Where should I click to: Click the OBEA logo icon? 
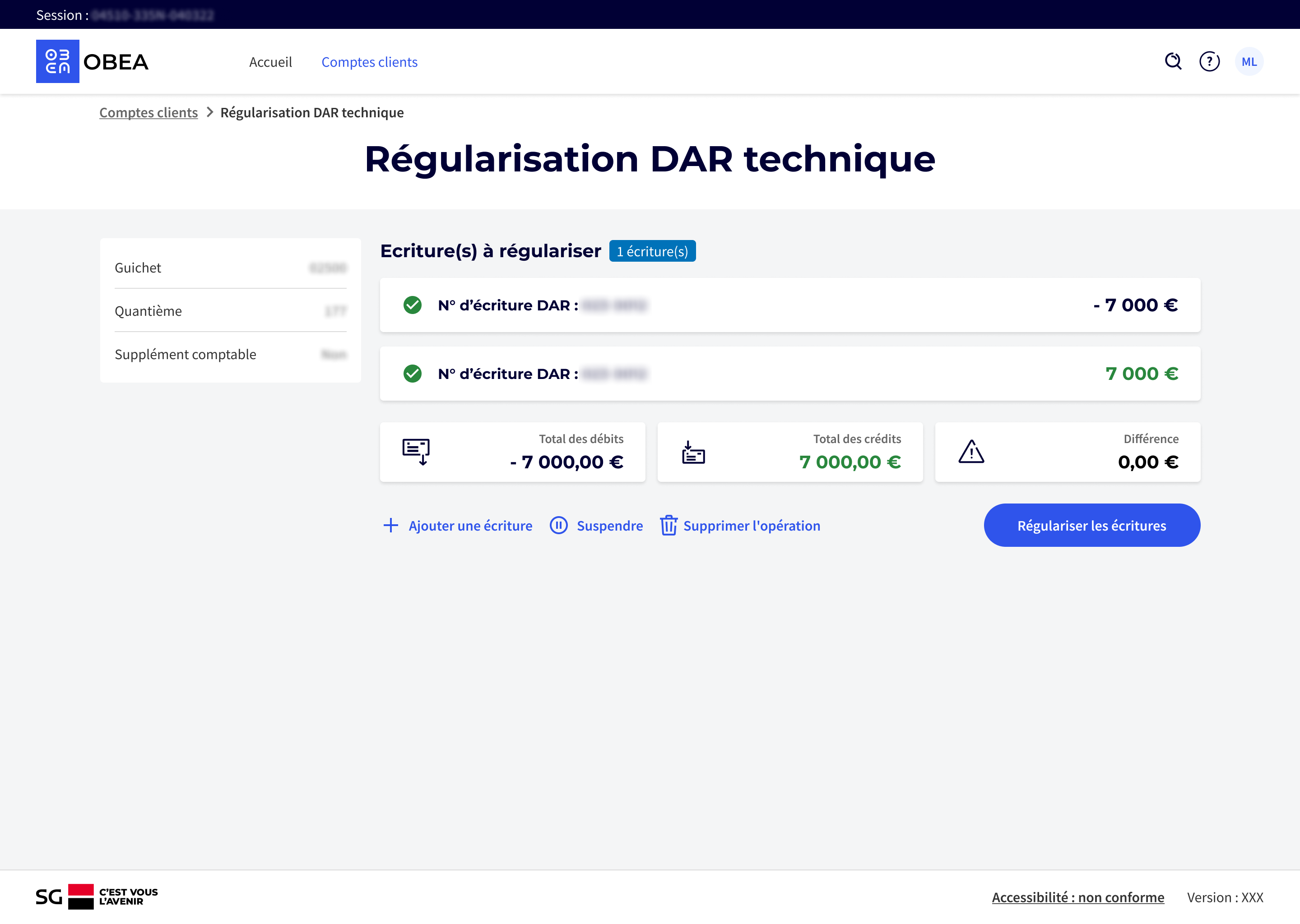coord(57,61)
